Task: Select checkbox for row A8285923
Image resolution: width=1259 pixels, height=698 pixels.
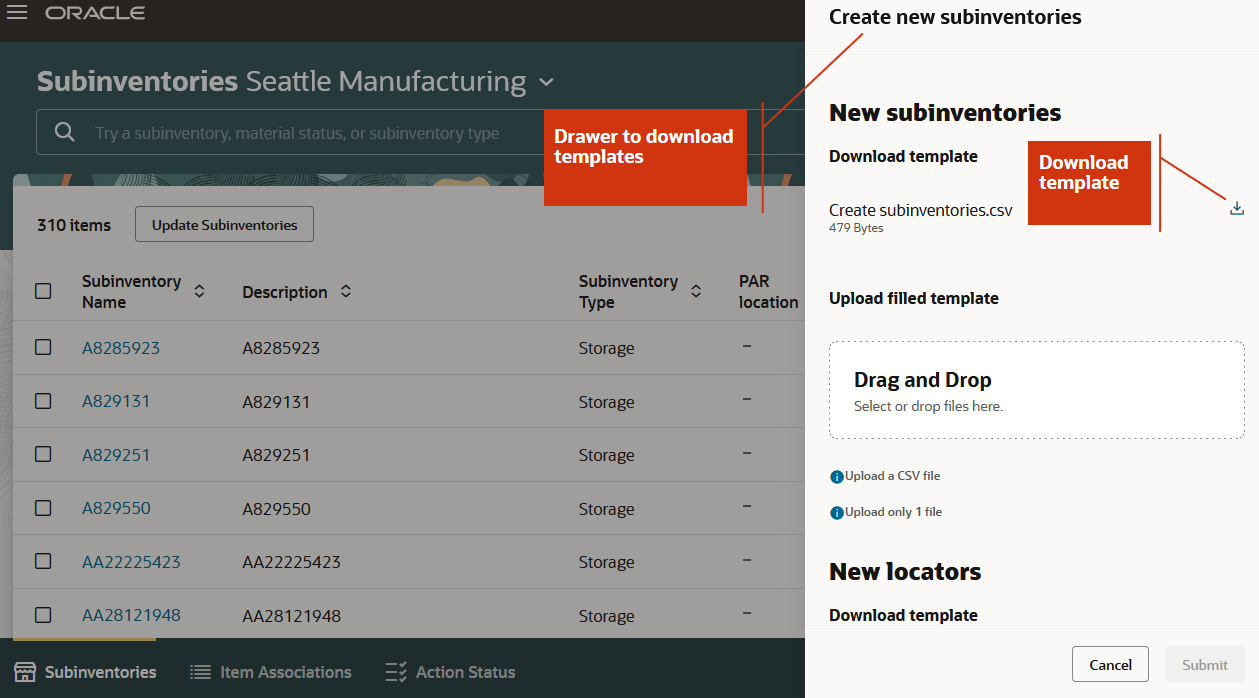Action: click(x=43, y=347)
